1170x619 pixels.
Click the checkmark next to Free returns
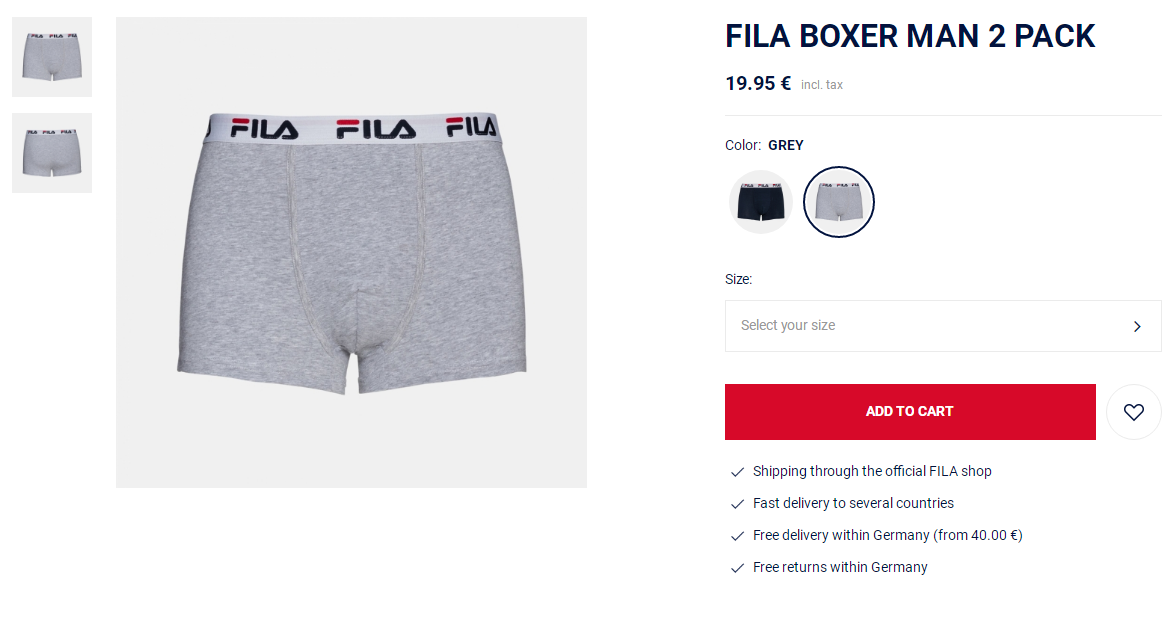click(x=737, y=568)
